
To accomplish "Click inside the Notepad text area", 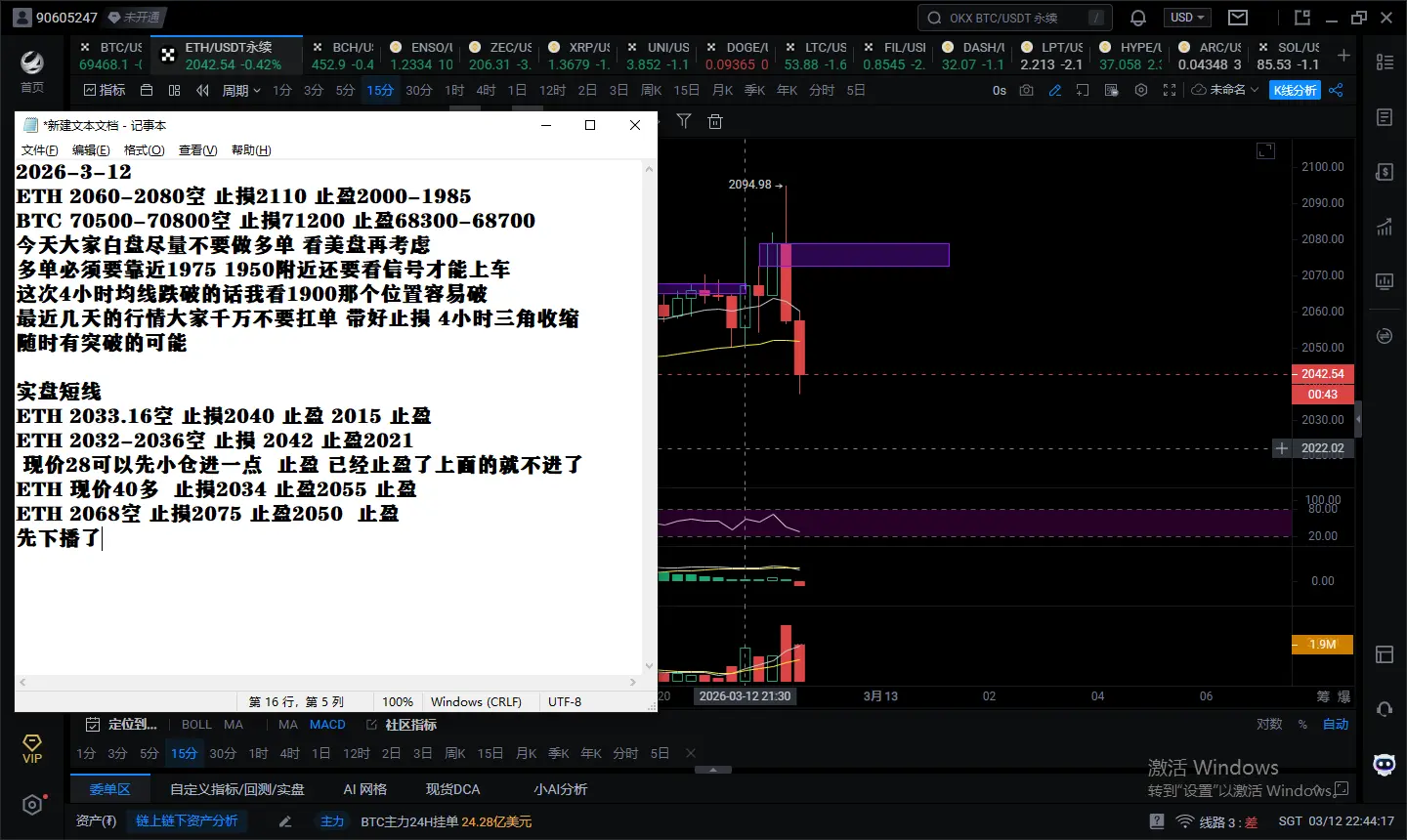I will [x=328, y=415].
